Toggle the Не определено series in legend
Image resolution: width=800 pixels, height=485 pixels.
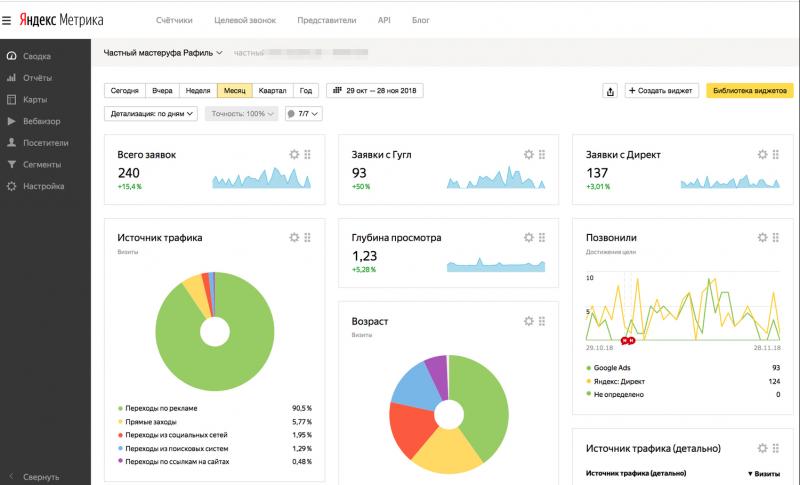point(615,395)
